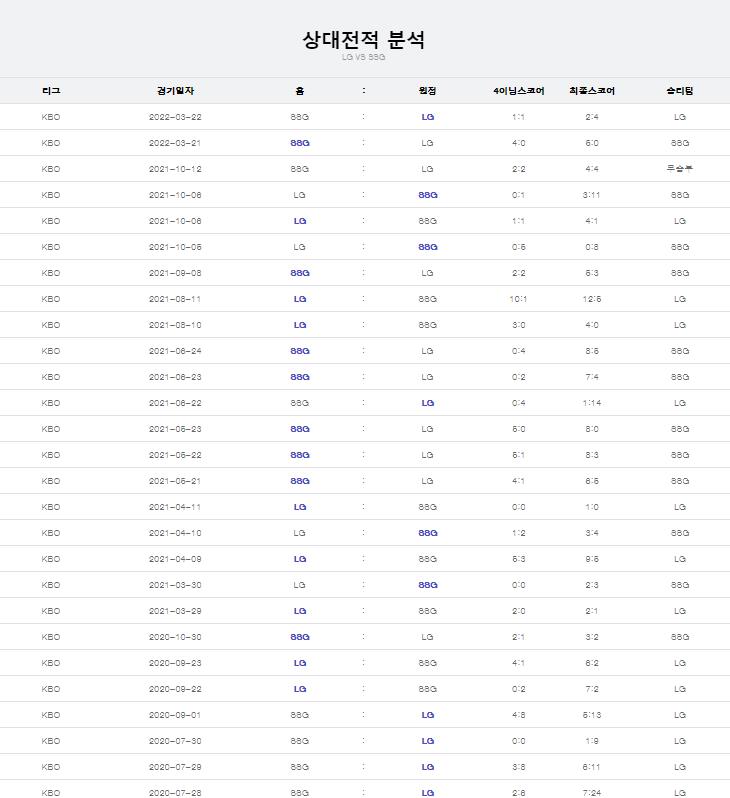730x798 pixels.
Task: Select the date cell 2021-10-12
Action: (x=175, y=169)
